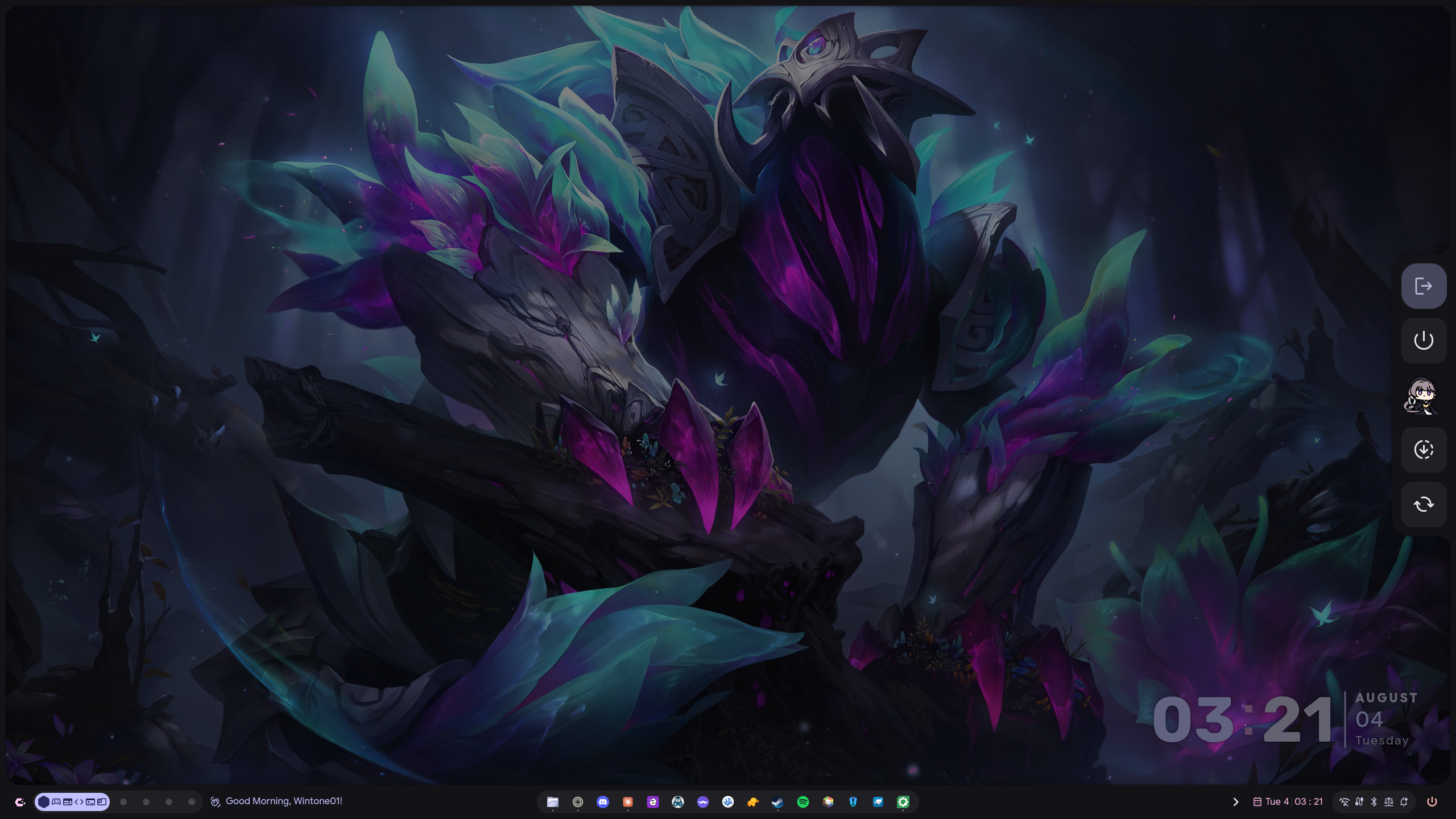Launch the orange elephant app in dock
Screen dimensions: 1456x819
[753, 802]
